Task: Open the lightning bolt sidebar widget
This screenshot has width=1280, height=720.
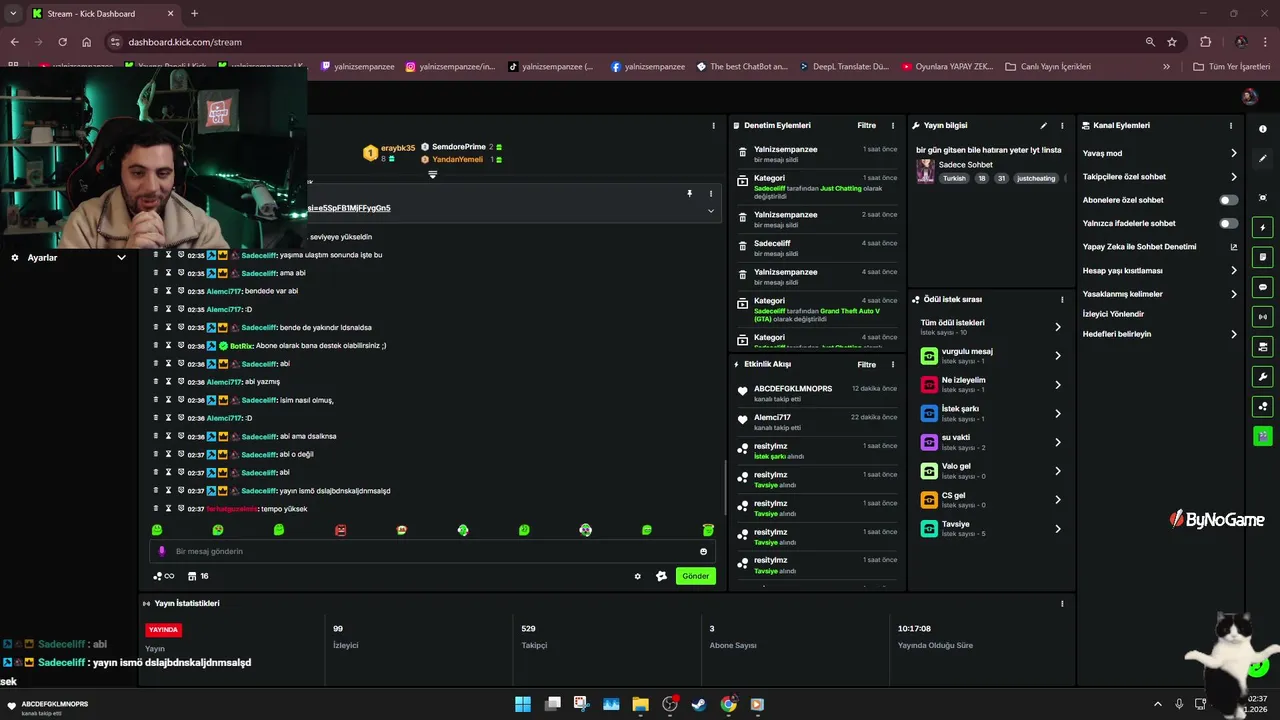Action: pos(1262,228)
